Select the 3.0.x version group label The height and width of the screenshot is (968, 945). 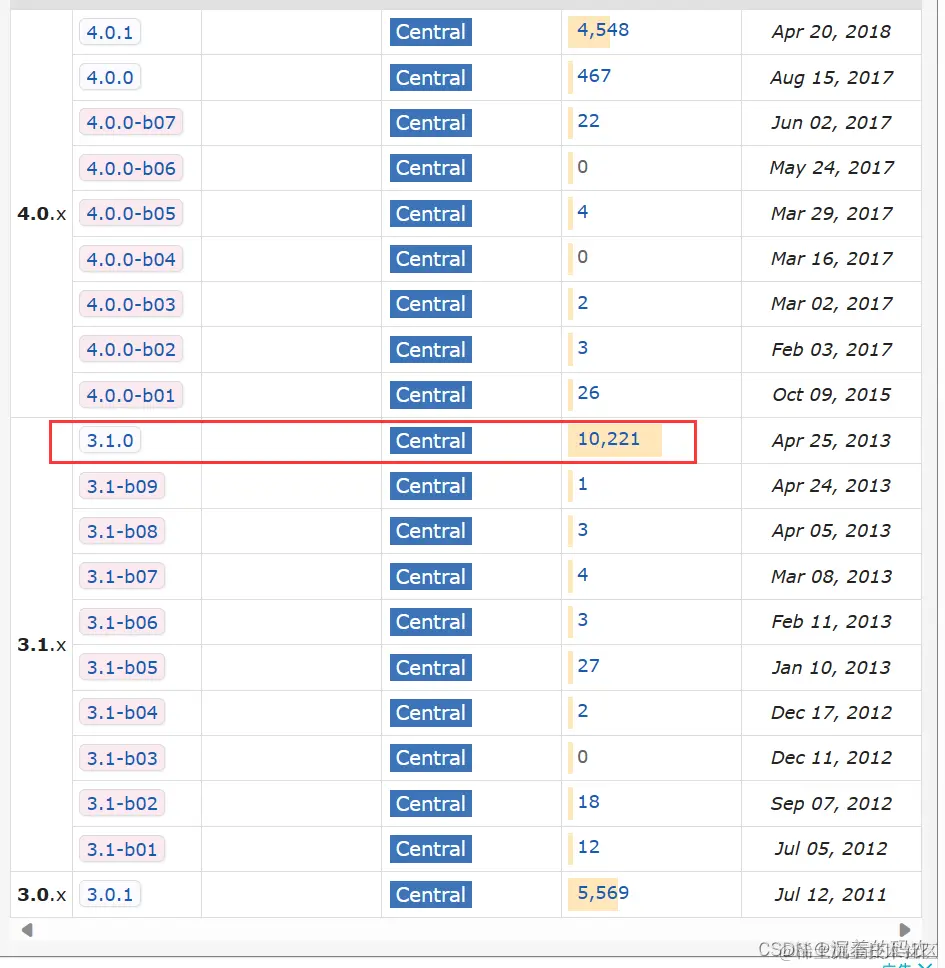pyautogui.click(x=41, y=894)
